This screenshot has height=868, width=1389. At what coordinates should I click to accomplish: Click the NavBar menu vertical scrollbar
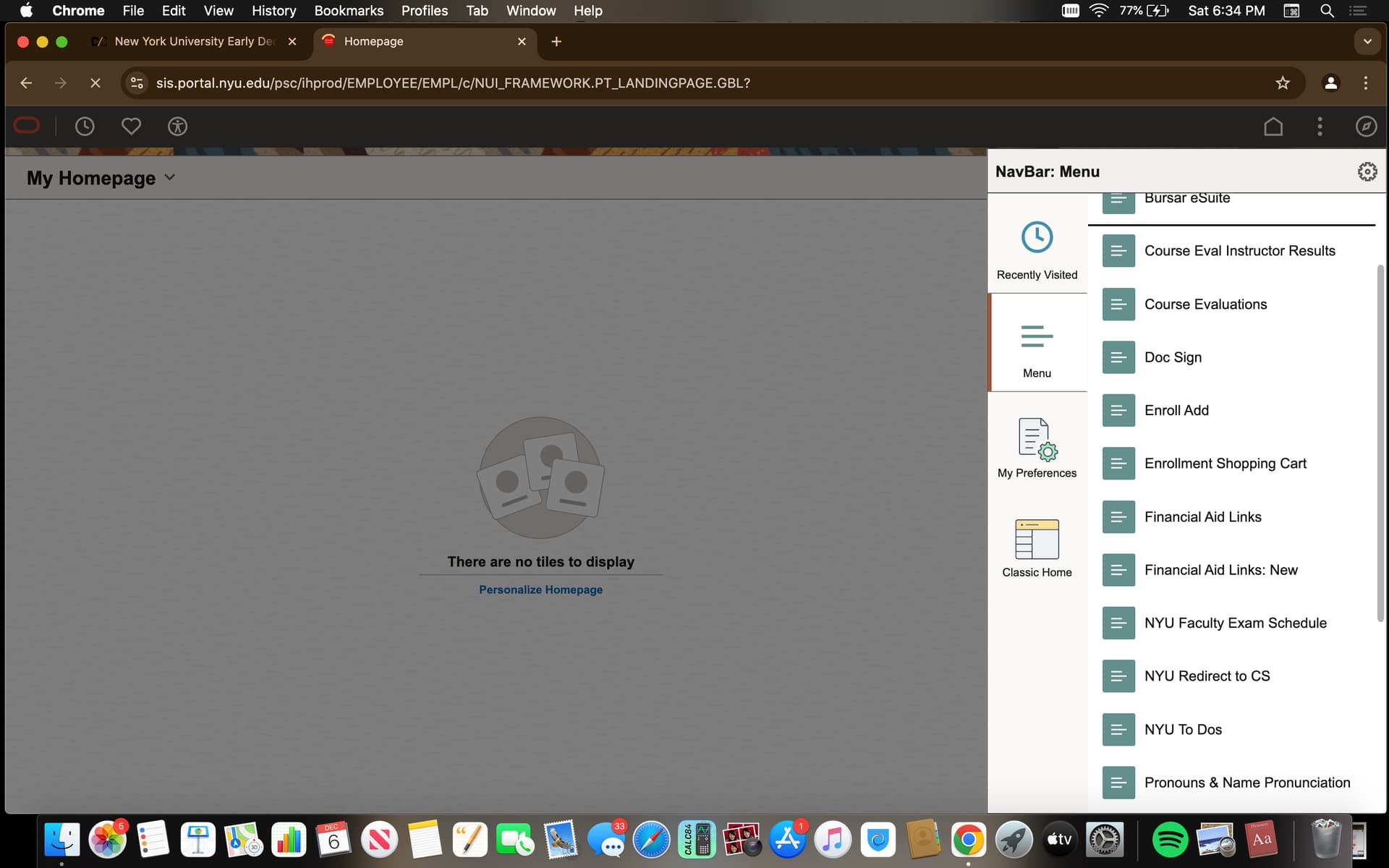pyautogui.click(x=1380, y=441)
